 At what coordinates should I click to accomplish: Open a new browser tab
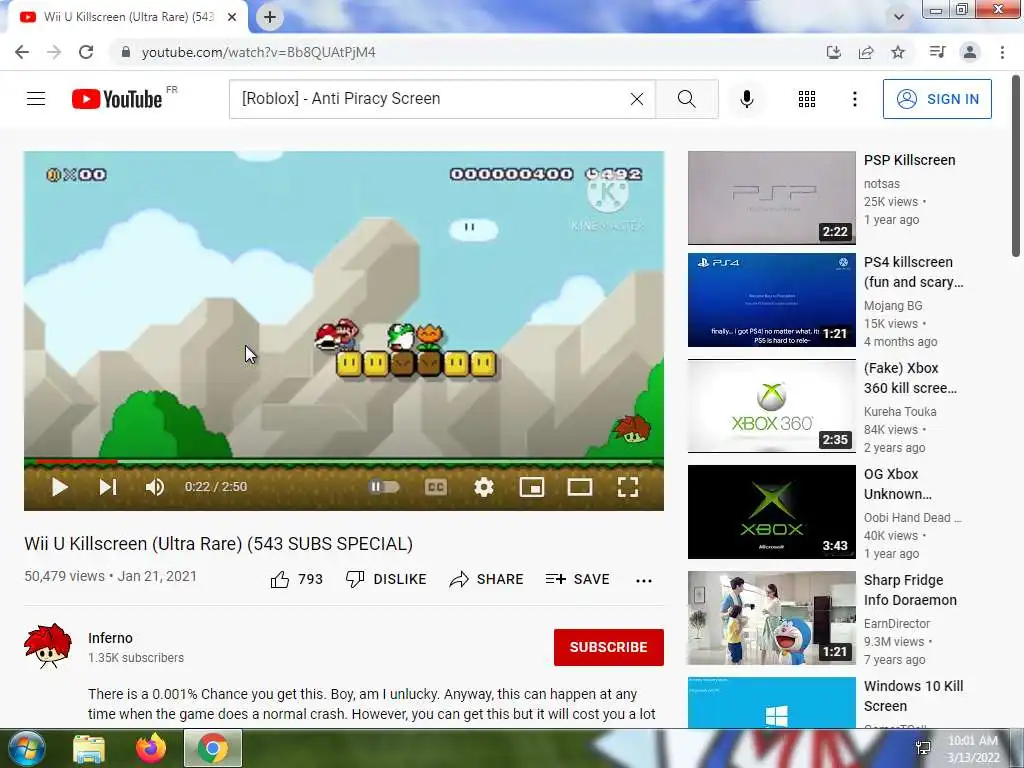[x=270, y=17]
